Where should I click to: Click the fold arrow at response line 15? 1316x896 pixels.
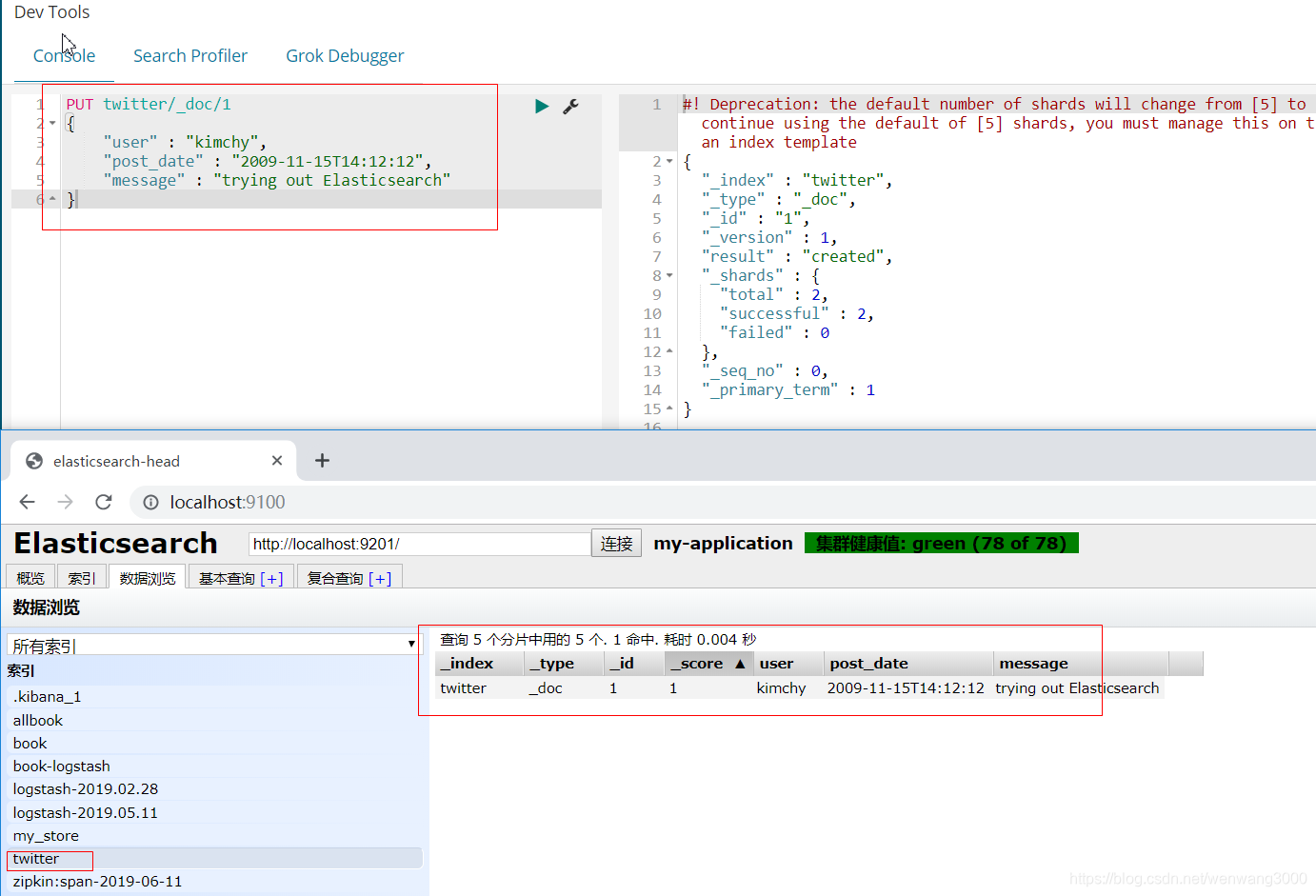coord(669,408)
